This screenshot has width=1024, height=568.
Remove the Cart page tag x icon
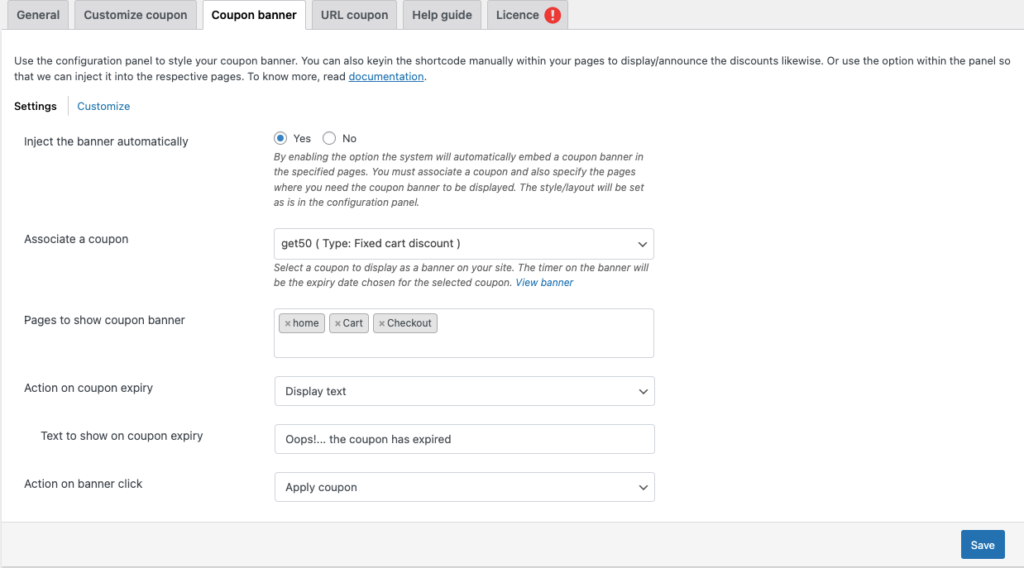(338, 324)
